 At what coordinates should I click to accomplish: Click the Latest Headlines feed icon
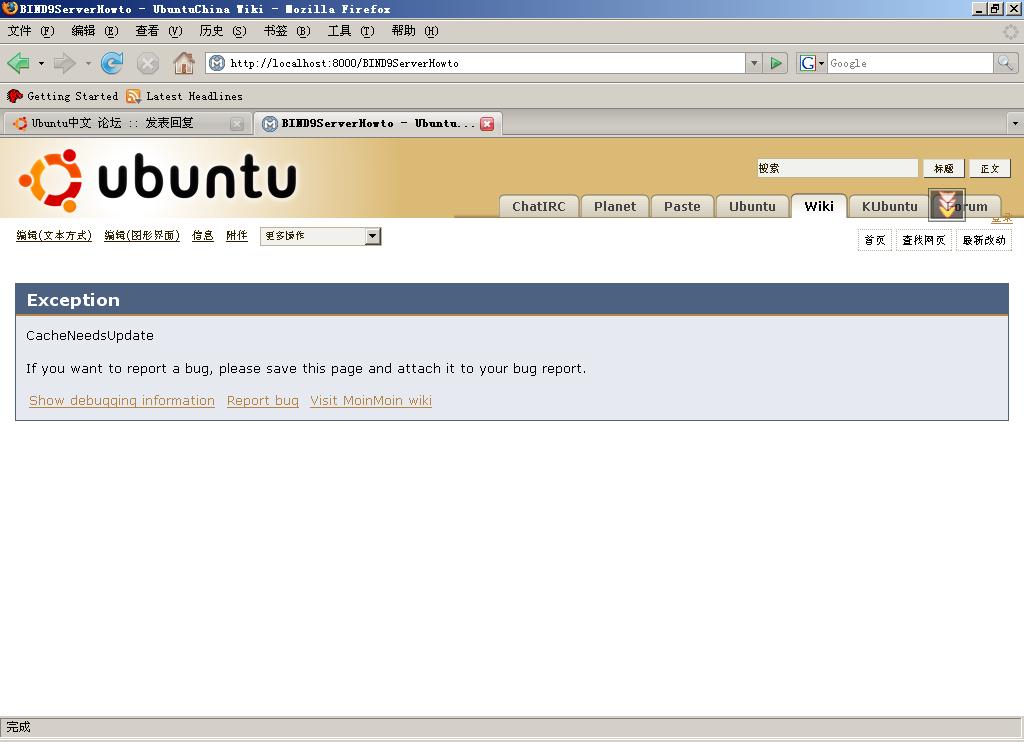(133, 96)
